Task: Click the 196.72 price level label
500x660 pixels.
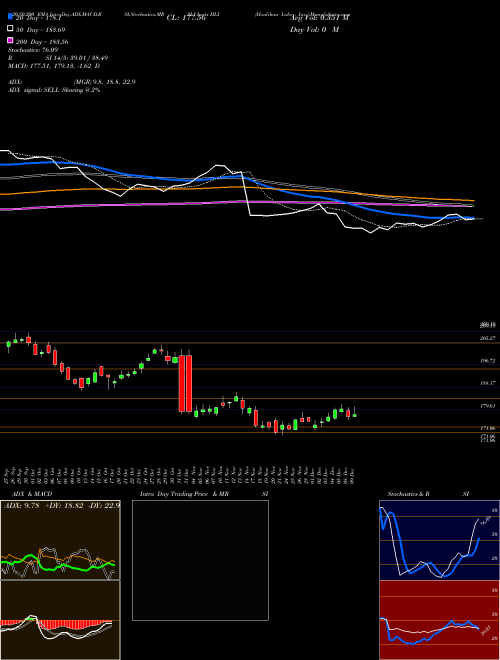Action: tap(488, 361)
